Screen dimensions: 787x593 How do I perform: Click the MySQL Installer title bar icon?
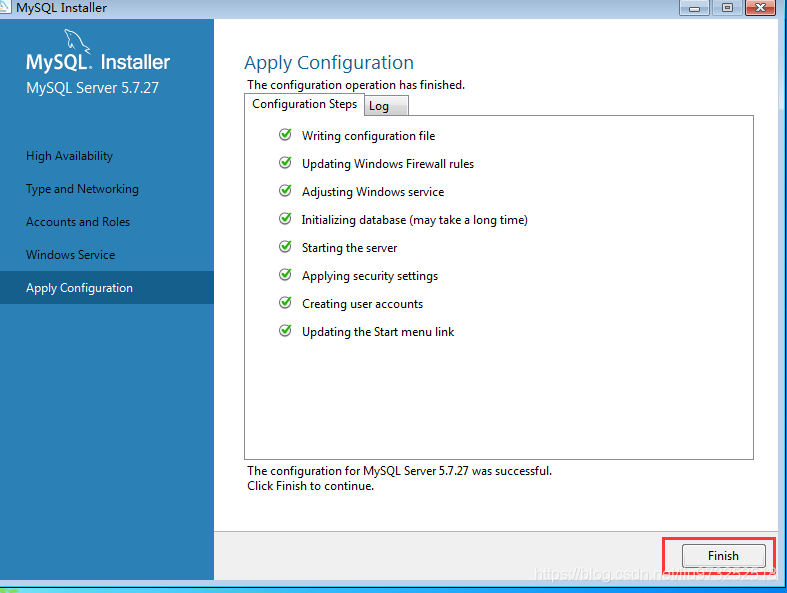coord(5,7)
